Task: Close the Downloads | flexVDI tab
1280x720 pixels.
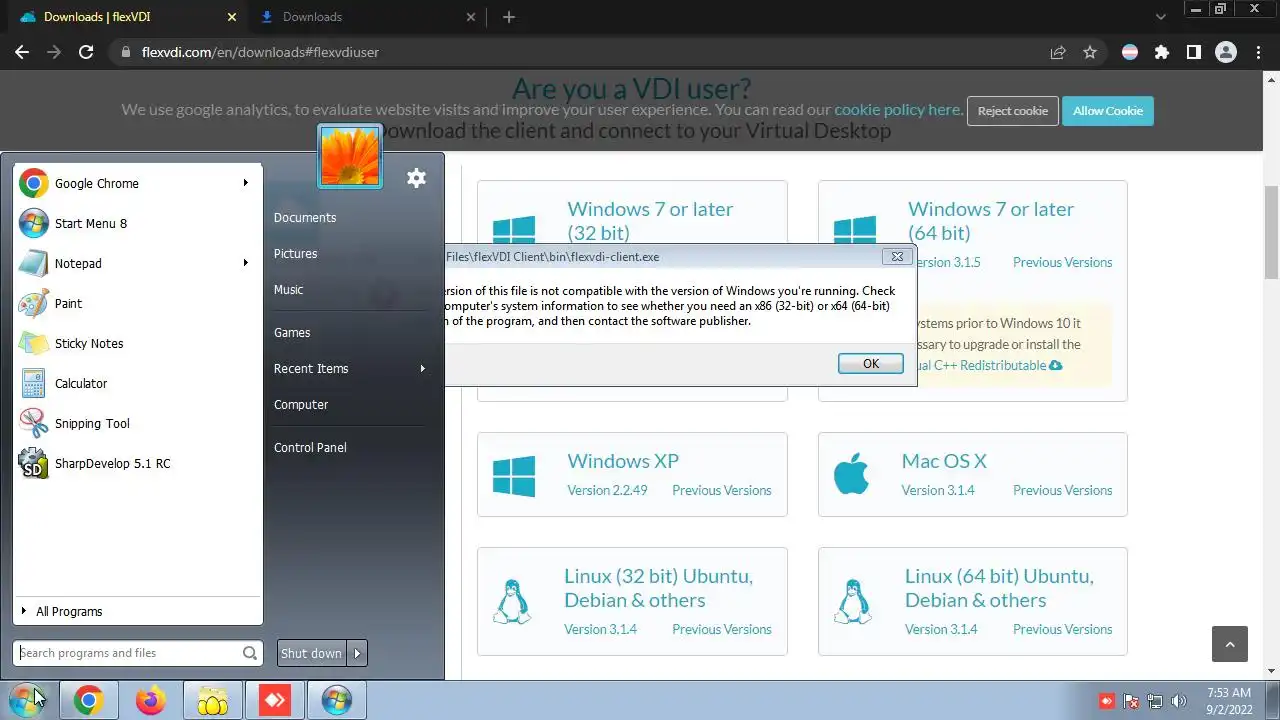Action: pyautogui.click(x=232, y=17)
